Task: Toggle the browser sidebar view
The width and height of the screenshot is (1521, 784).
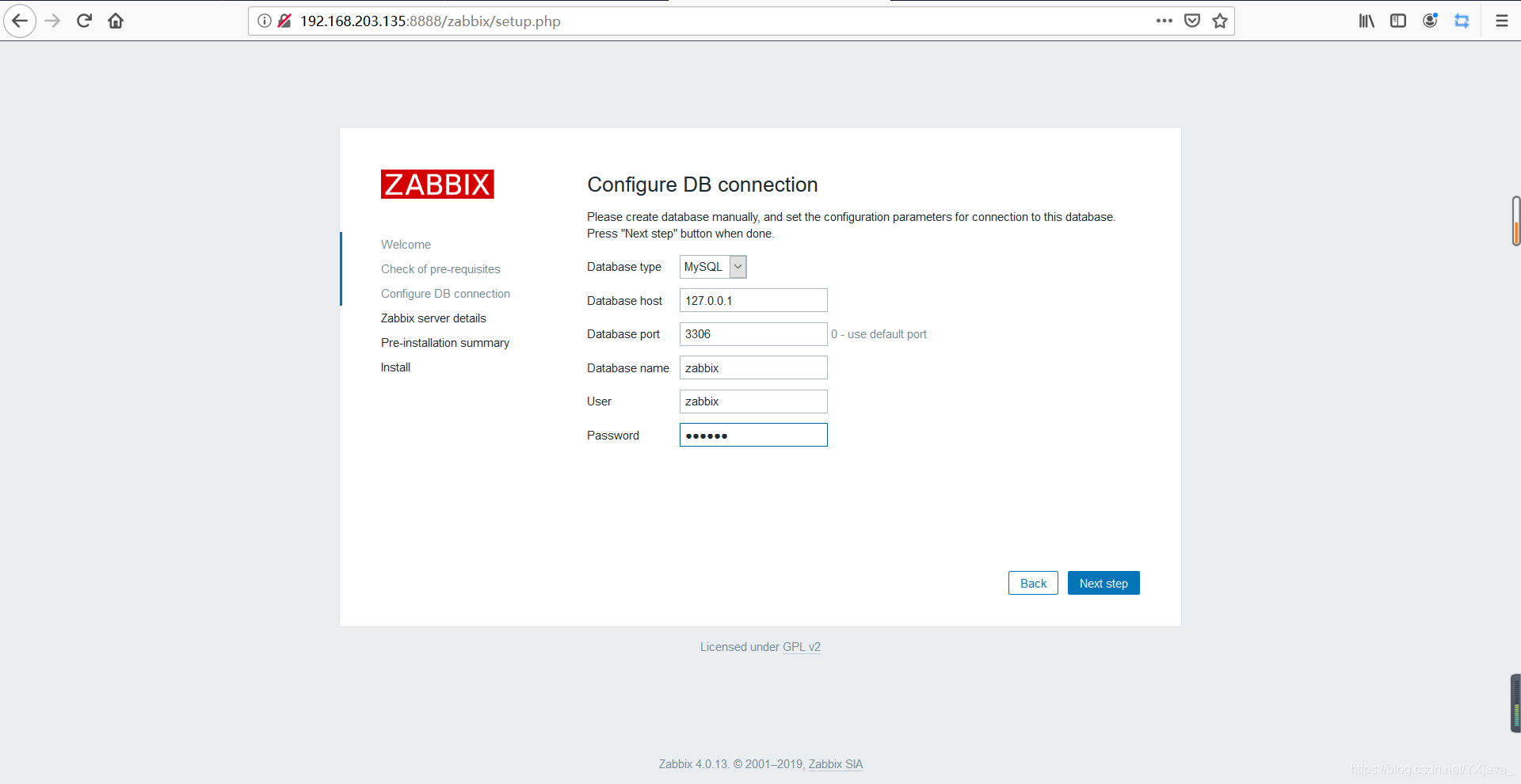Action: coord(1398,21)
